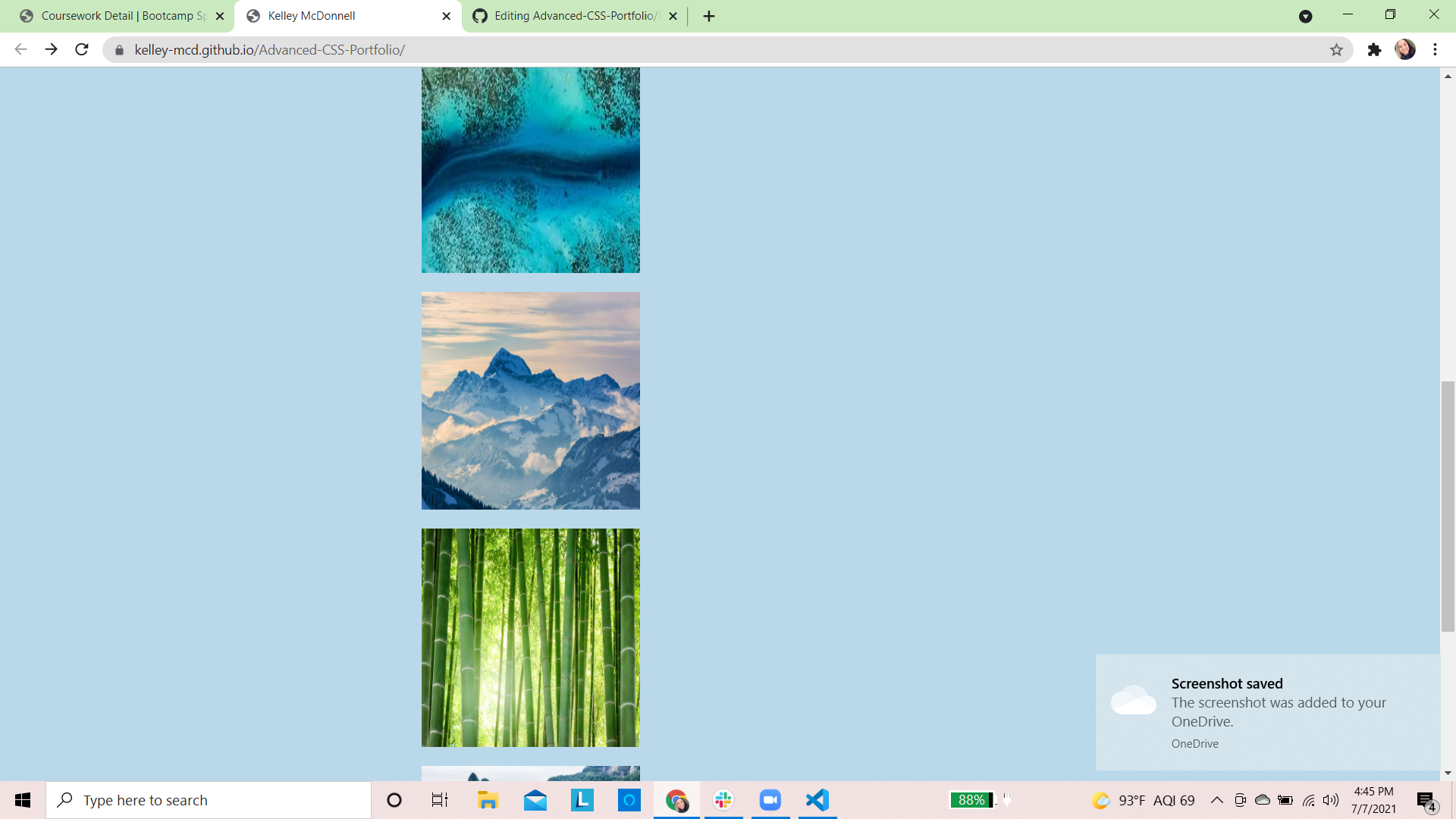1456x819 pixels.
Task: Open the notification center in the system tray
Action: point(1425,799)
